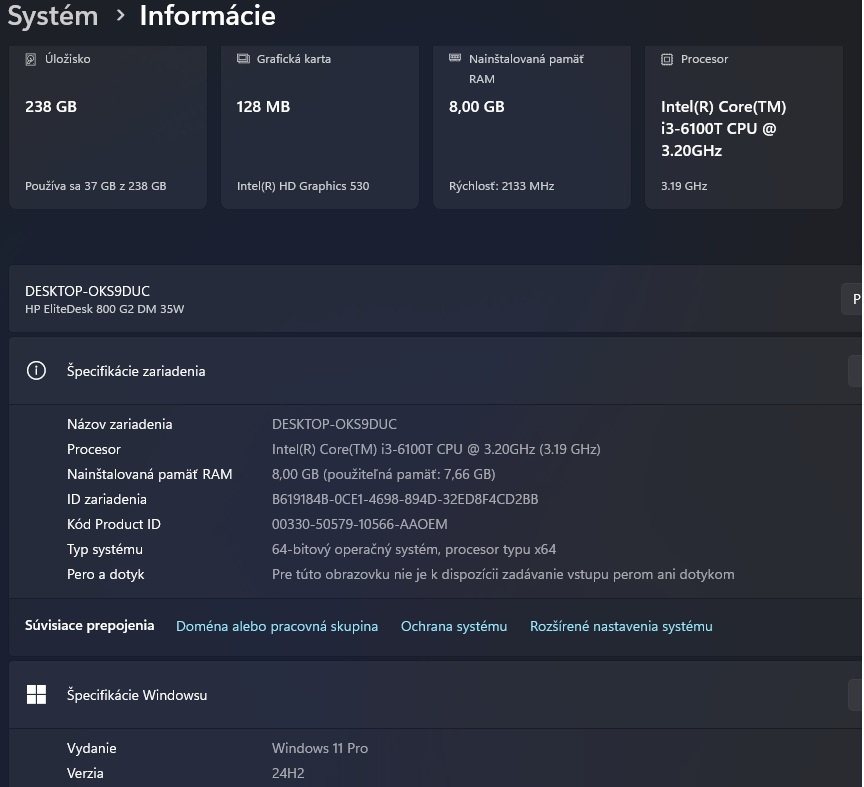Viewport: 864px width, 787px height.
Task: Click the RAM memory icon in the card
Action: point(455,59)
